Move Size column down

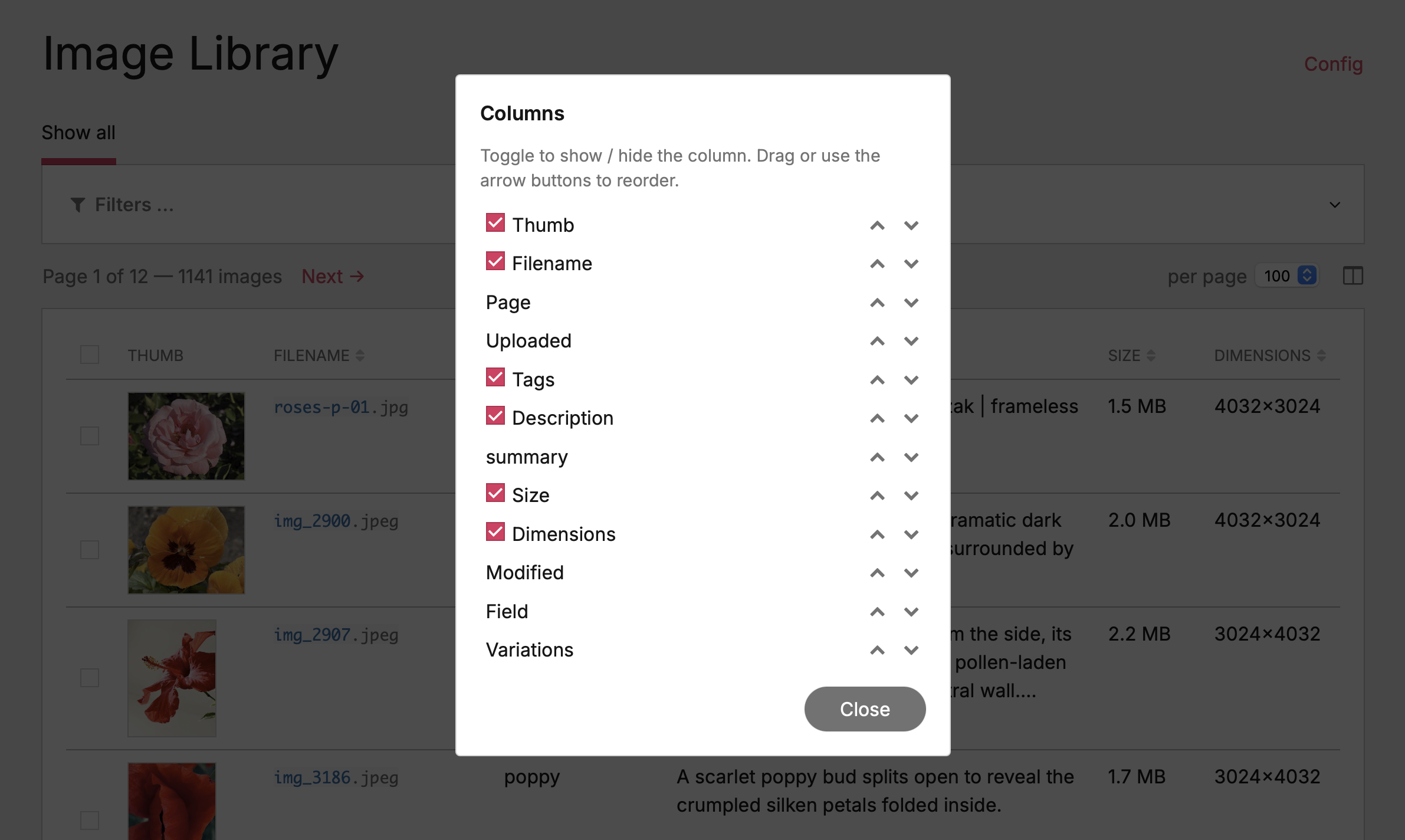(x=911, y=496)
